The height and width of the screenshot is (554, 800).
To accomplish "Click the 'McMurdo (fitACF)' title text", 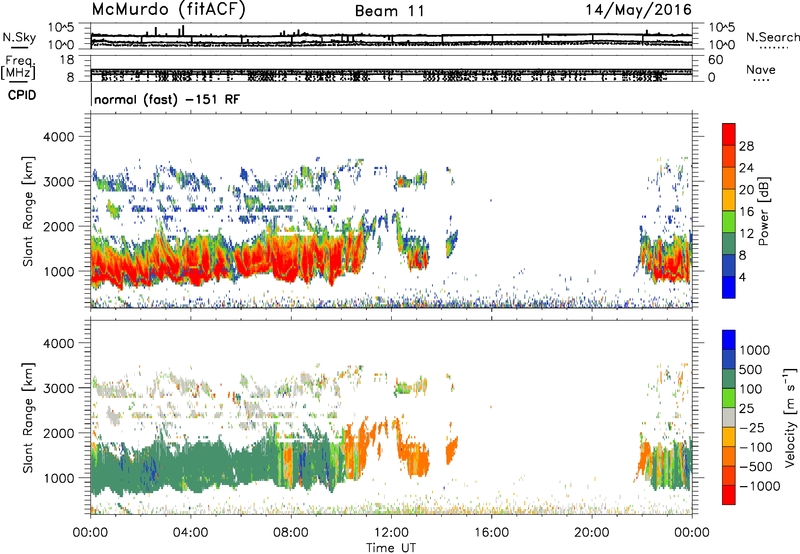I will [168, 10].
